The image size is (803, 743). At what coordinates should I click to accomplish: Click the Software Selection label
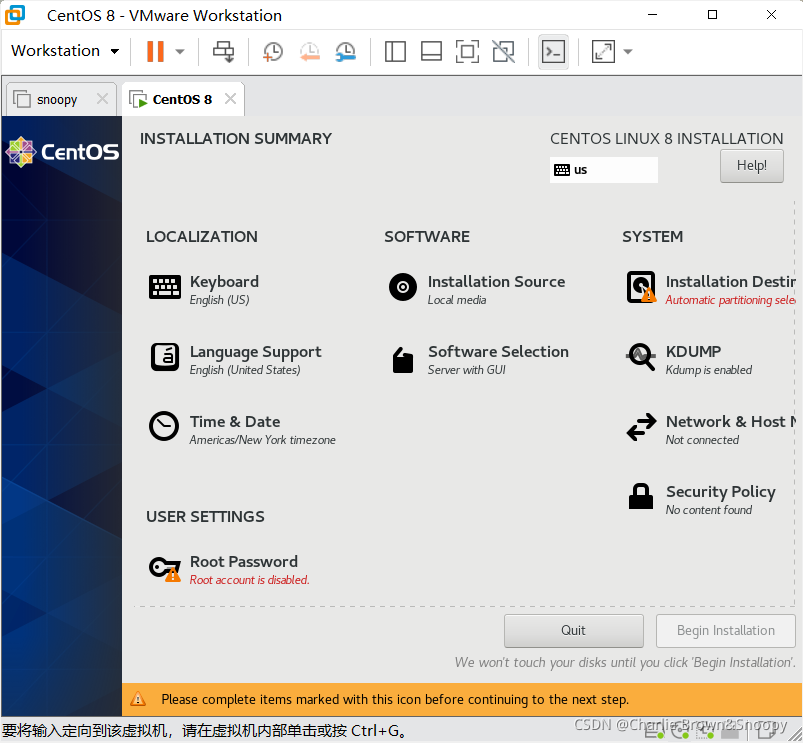point(498,352)
